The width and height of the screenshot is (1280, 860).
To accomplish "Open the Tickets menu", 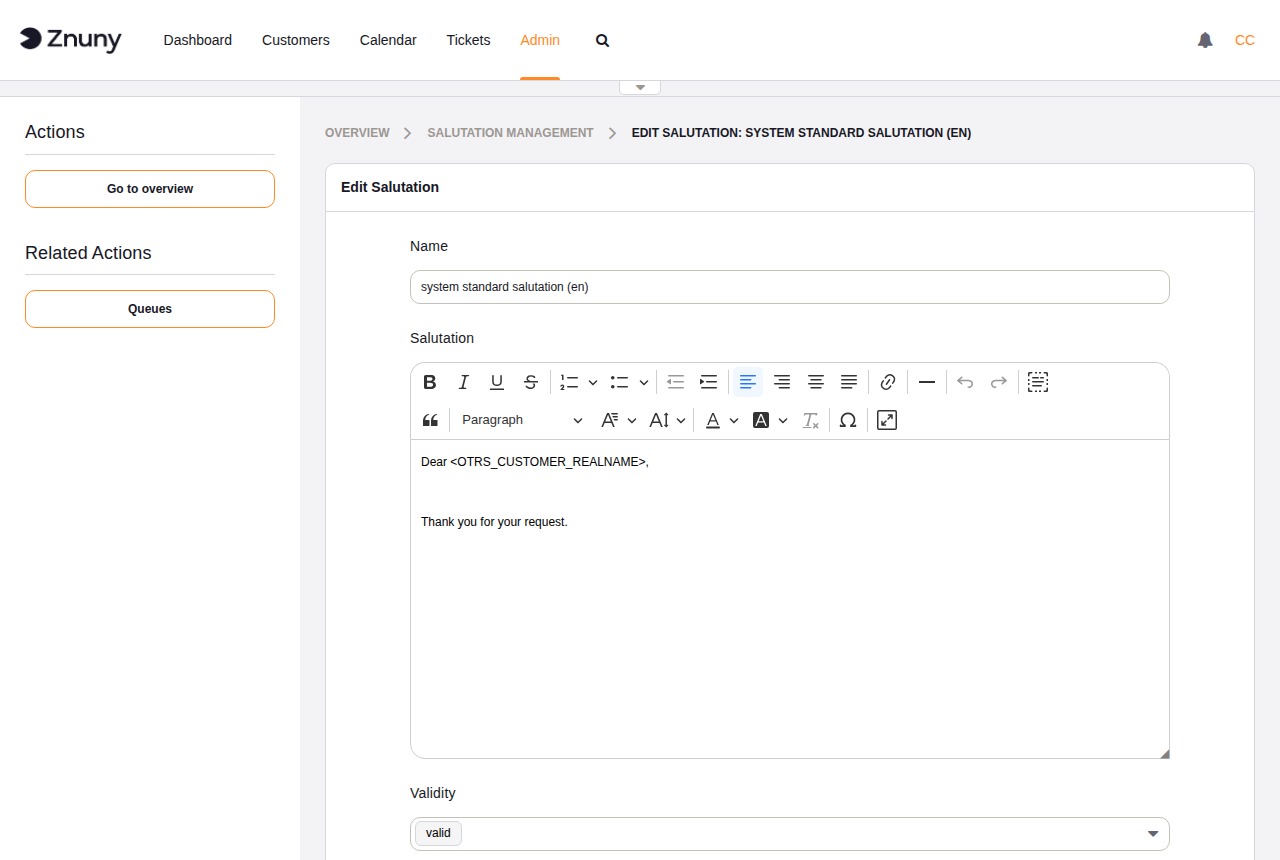I will (x=468, y=40).
